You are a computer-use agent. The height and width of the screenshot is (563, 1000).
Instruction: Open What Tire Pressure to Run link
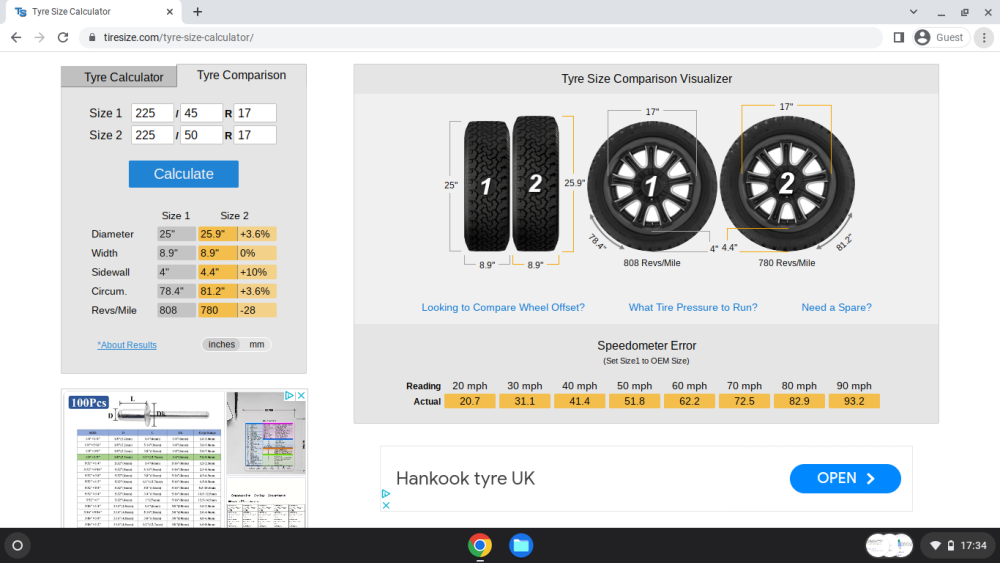click(x=693, y=307)
